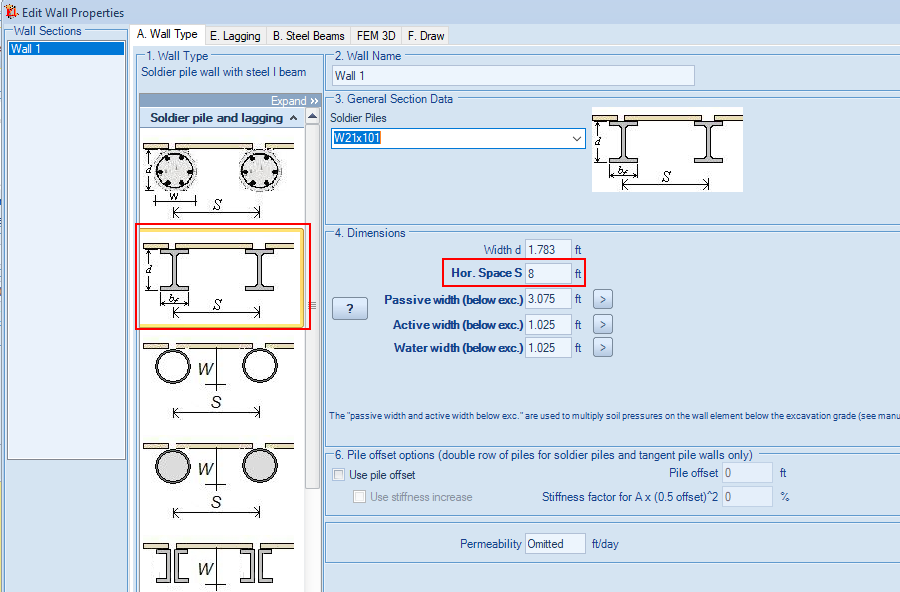Toggle the Use stiffness increase checkbox
This screenshot has width=900, height=592.
pyautogui.click(x=359, y=497)
